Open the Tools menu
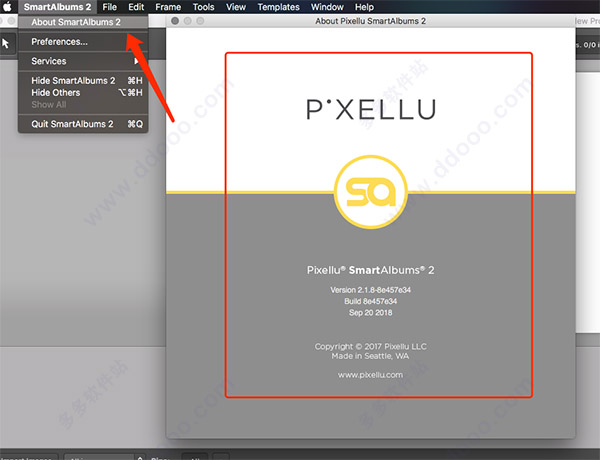Viewport: 600px width, 460px height. click(x=203, y=7)
